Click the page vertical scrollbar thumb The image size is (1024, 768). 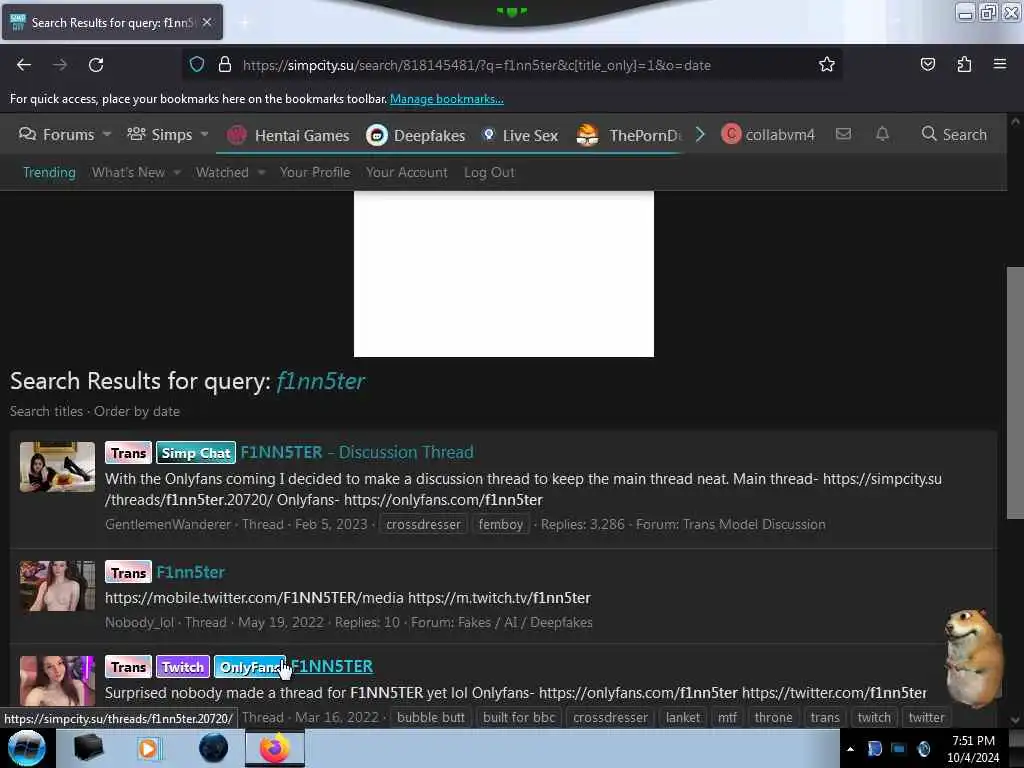(x=1015, y=392)
